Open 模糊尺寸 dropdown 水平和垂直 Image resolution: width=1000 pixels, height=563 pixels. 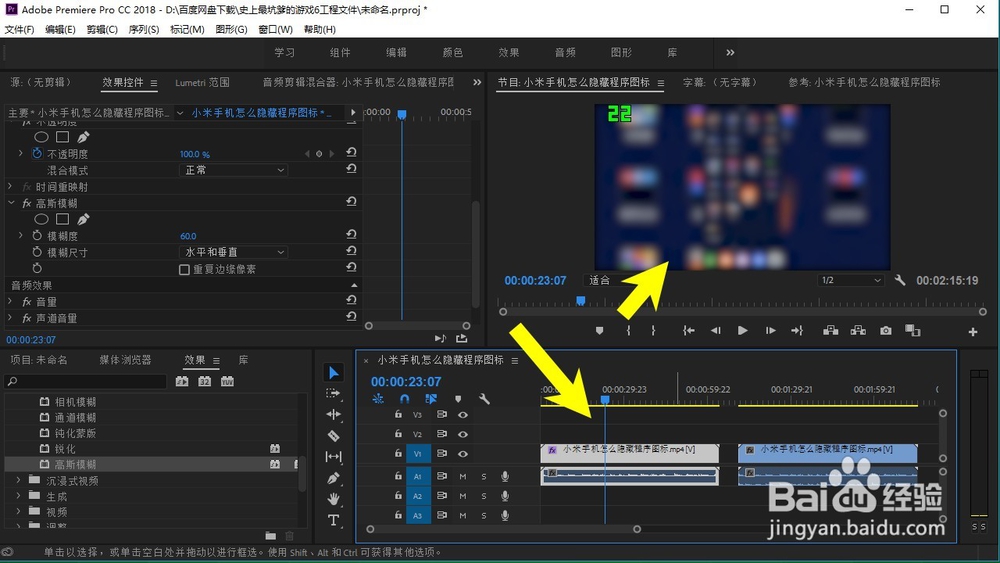(233, 252)
